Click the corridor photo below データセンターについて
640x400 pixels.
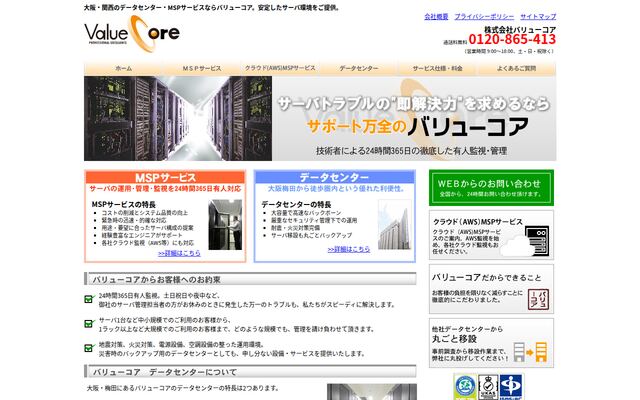[x=372, y=392]
